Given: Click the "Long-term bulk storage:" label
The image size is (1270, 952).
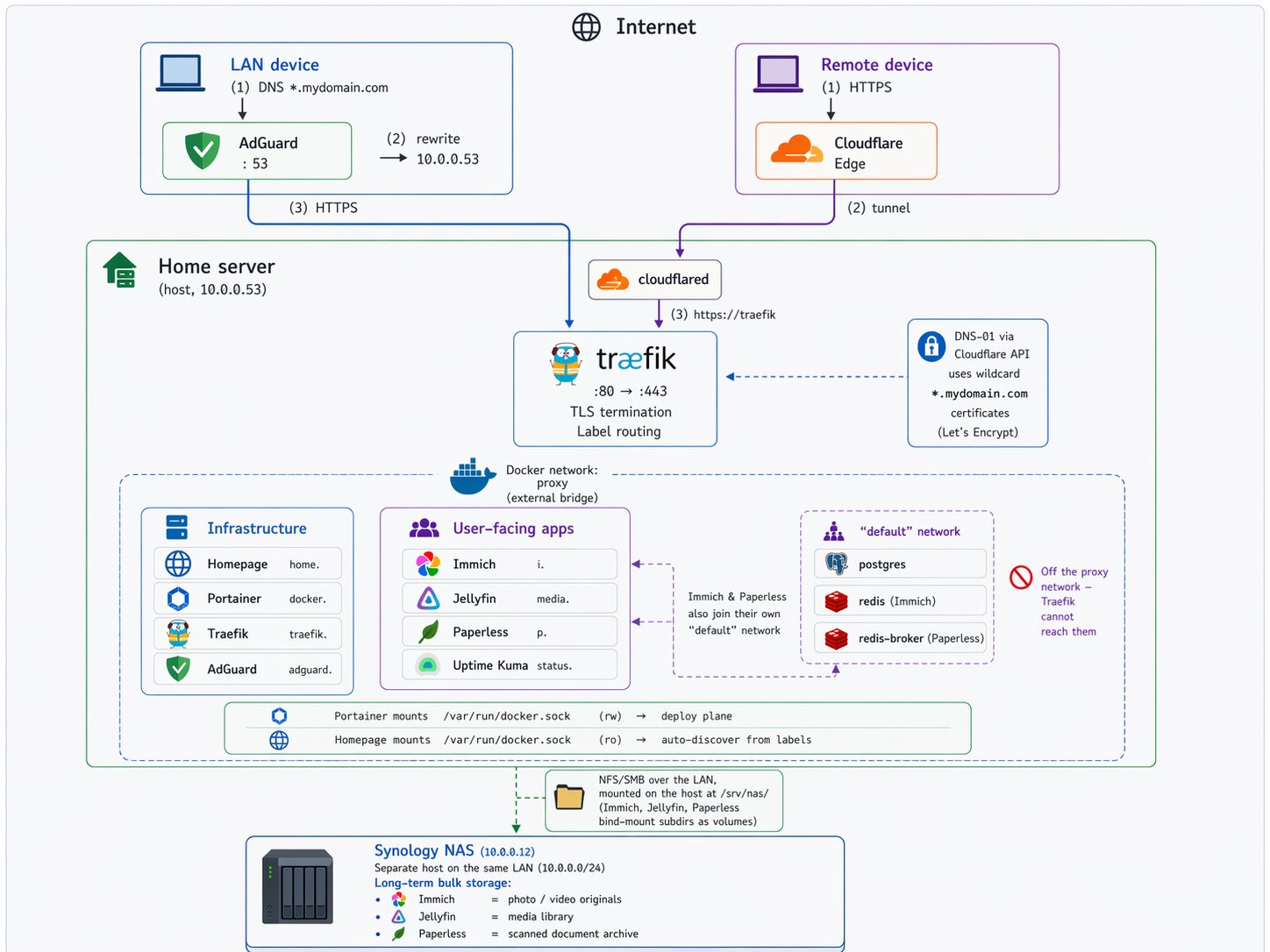Looking at the screenshot, I should 443,883.
